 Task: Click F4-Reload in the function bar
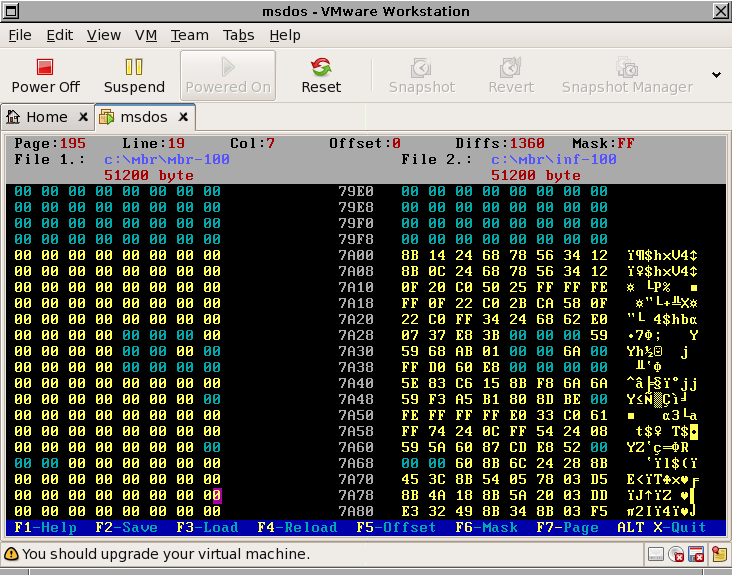pyautogui.click(x=297, y=527)
